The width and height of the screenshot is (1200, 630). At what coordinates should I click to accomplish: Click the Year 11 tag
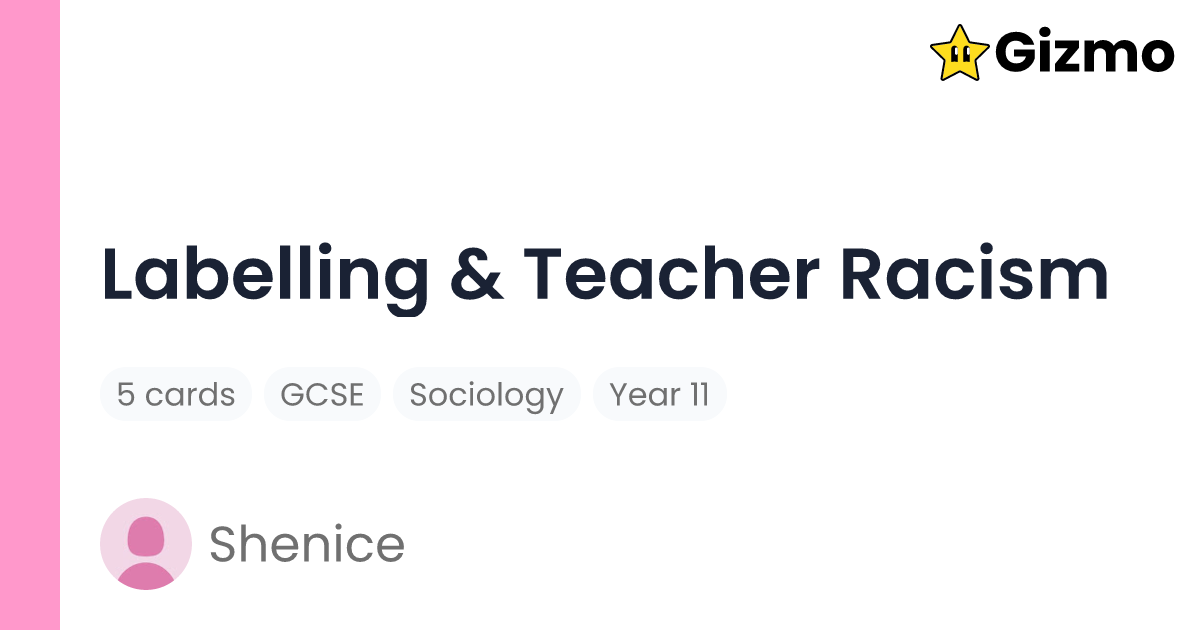[x=659, y=395]
